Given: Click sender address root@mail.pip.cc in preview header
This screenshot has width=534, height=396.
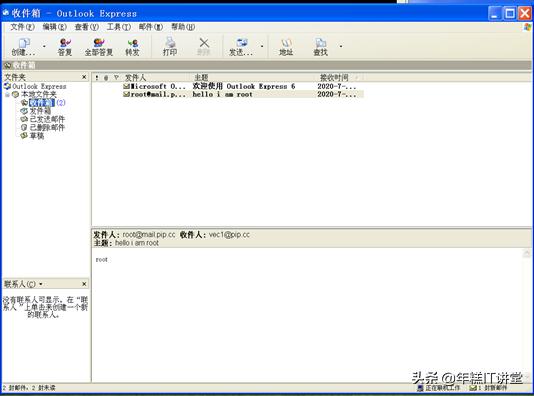Looking at the screenshot, I should 149,235.
